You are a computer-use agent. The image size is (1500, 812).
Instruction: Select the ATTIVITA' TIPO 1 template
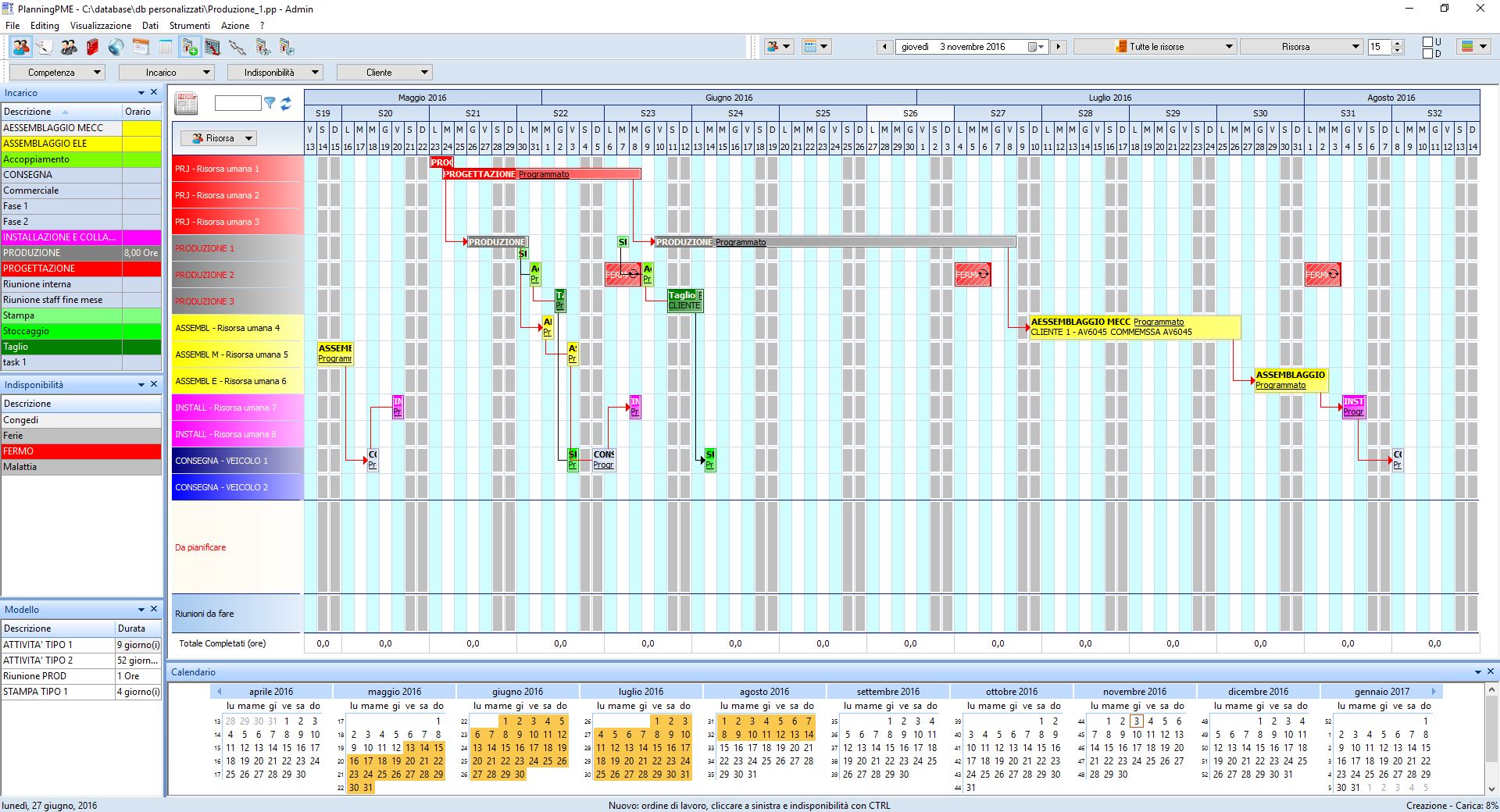tap(81, 645)
